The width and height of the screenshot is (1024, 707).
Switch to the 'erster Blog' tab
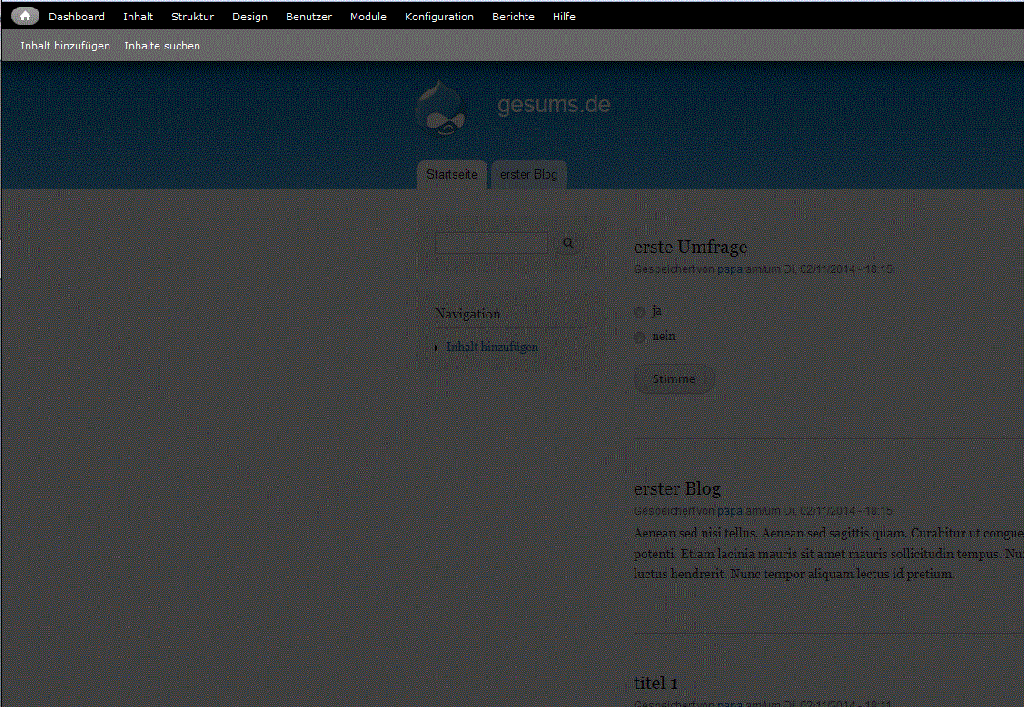click(x=529, y=175)
